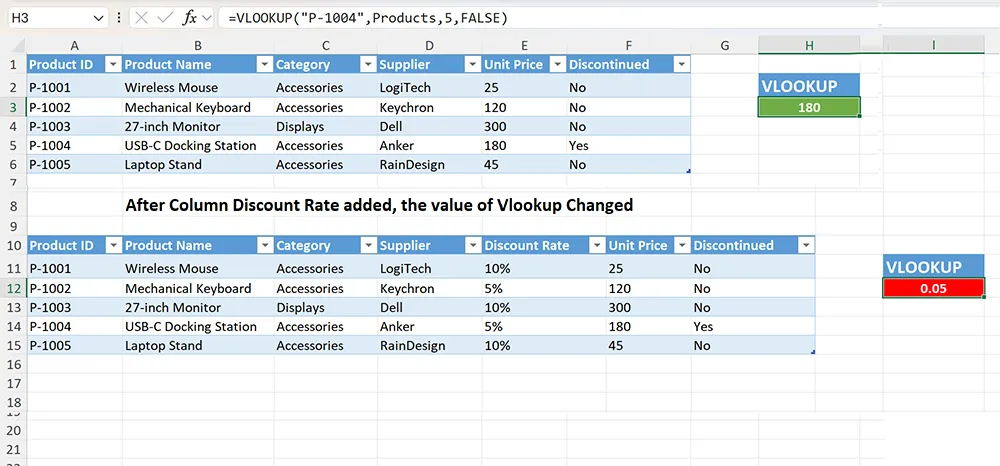Open Insert Function via fx icon
The width and height of the screenshot is (1000, 466).
point(190,18)
